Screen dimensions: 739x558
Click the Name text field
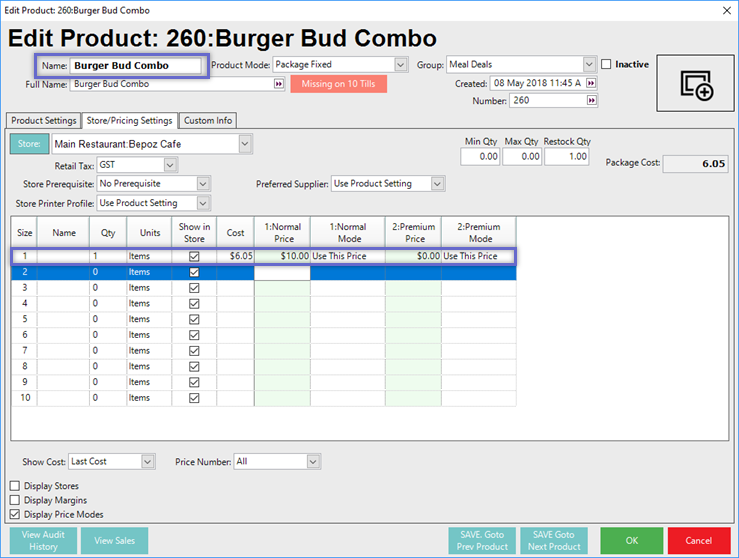(136, 66)
